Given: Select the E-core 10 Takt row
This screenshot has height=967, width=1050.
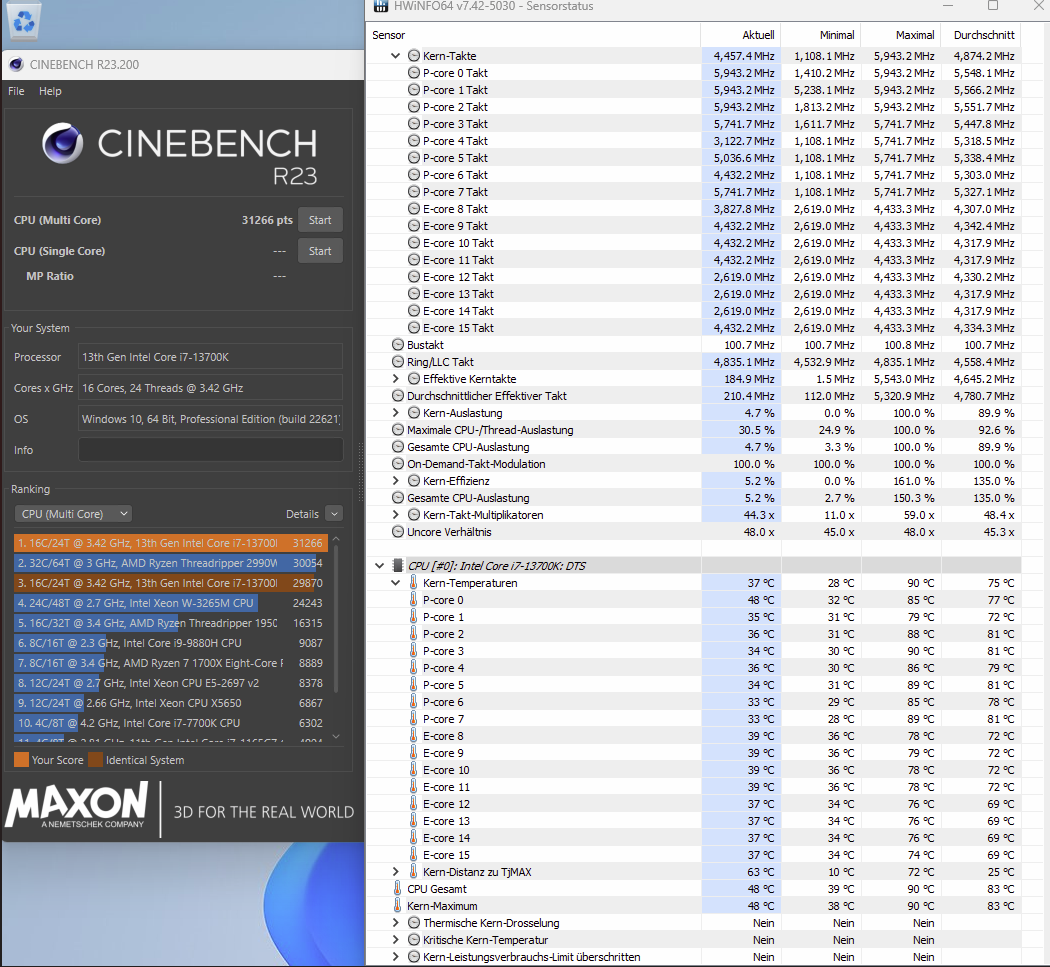Looking at the screenshot, I should [694, 243].
